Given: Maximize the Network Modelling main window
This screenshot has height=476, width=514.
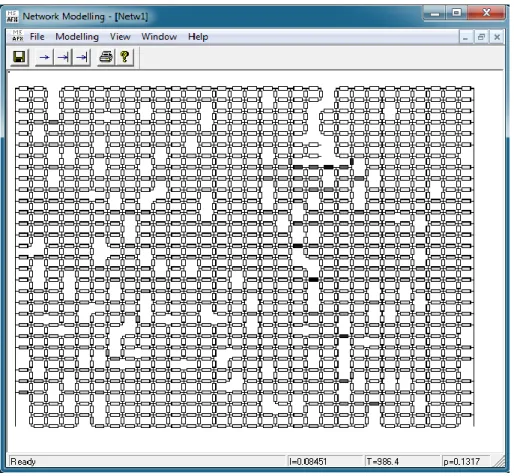Looking at the screenshot, I should pos(456,13).
